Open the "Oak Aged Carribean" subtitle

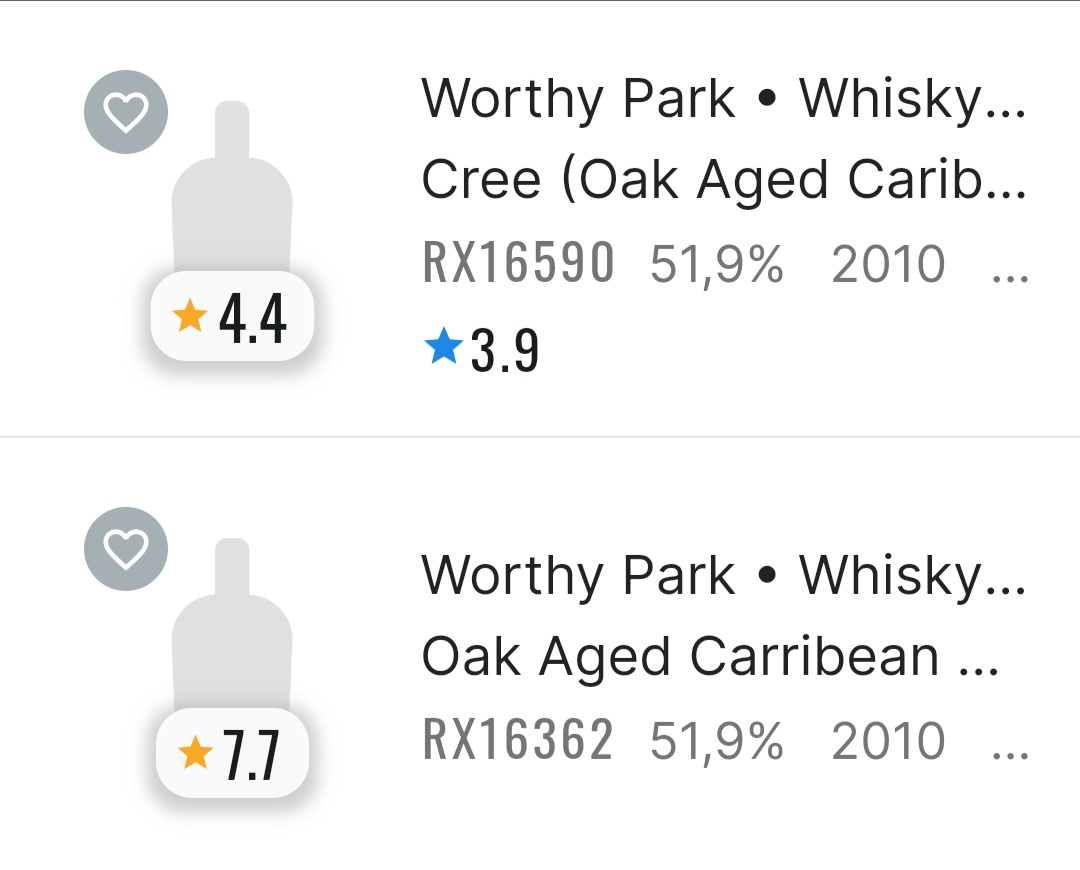tap(708, 657)
